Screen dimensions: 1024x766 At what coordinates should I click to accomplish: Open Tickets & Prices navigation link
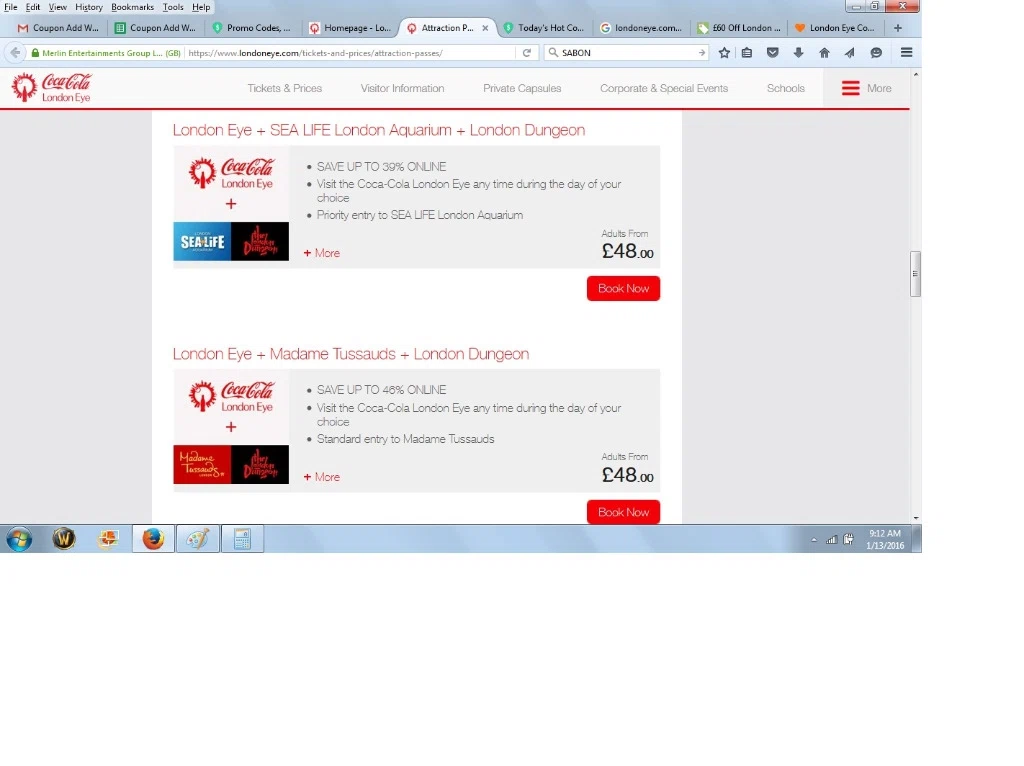tap(285, 88)
